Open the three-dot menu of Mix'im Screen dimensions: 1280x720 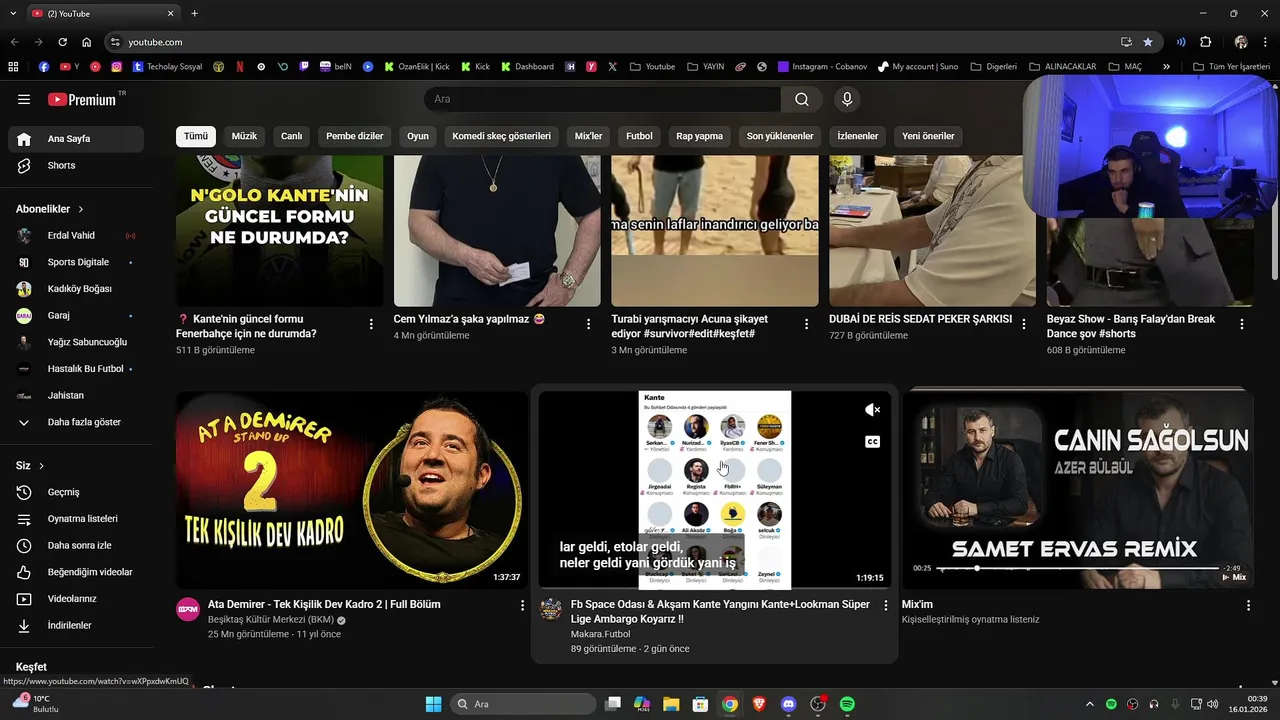click(x=1248, y=605)
